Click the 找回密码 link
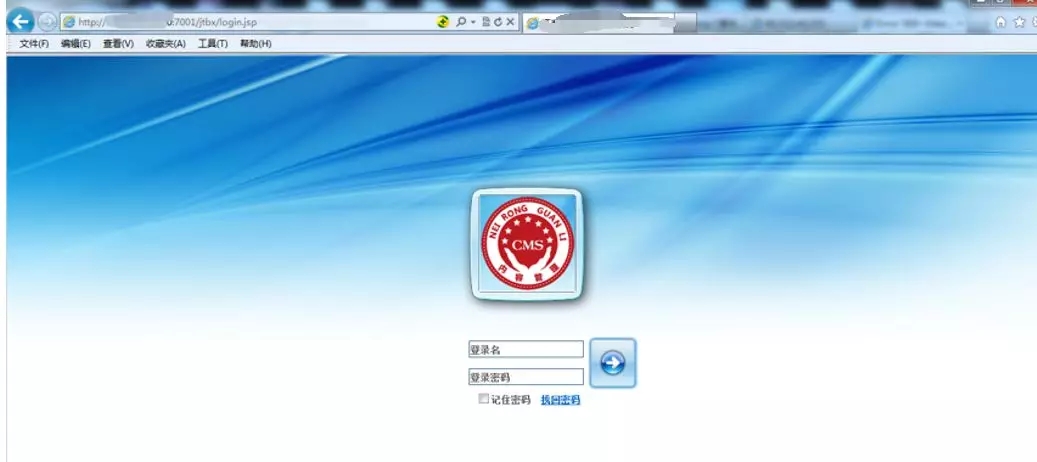This screenshot has height=462, width=1037. [x=560, y=400]
